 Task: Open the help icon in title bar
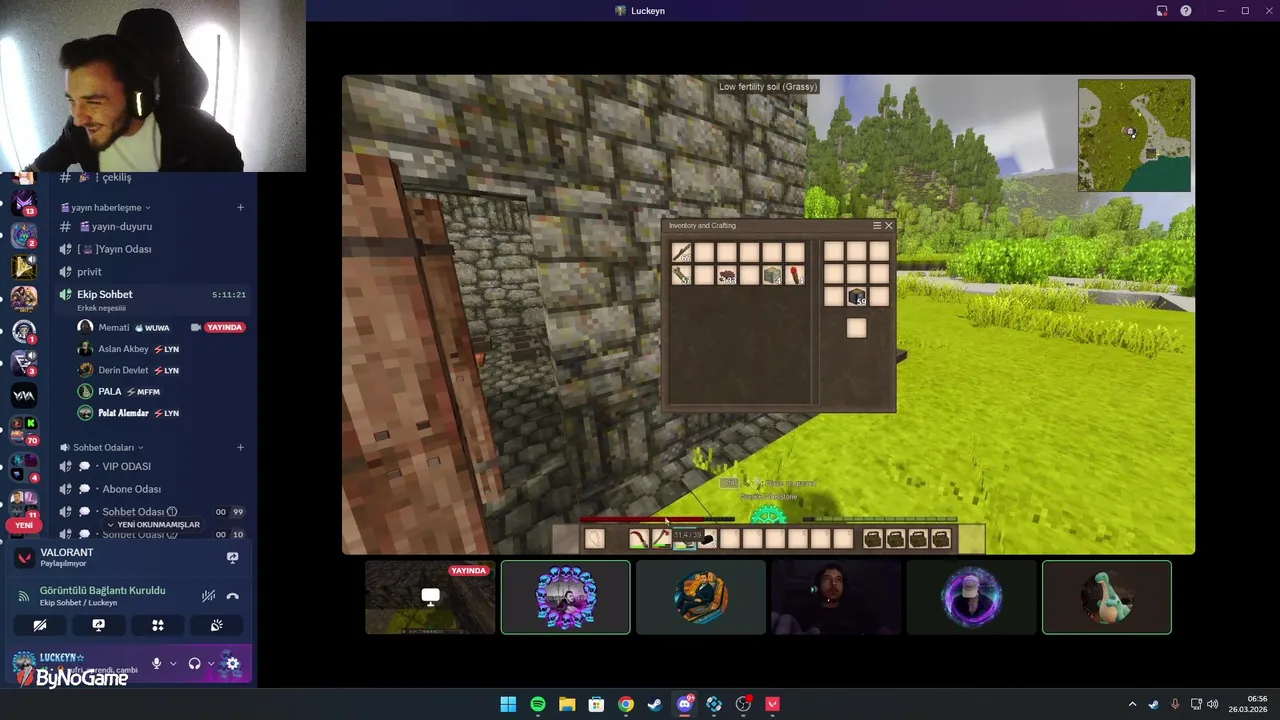pos(1186,11)
